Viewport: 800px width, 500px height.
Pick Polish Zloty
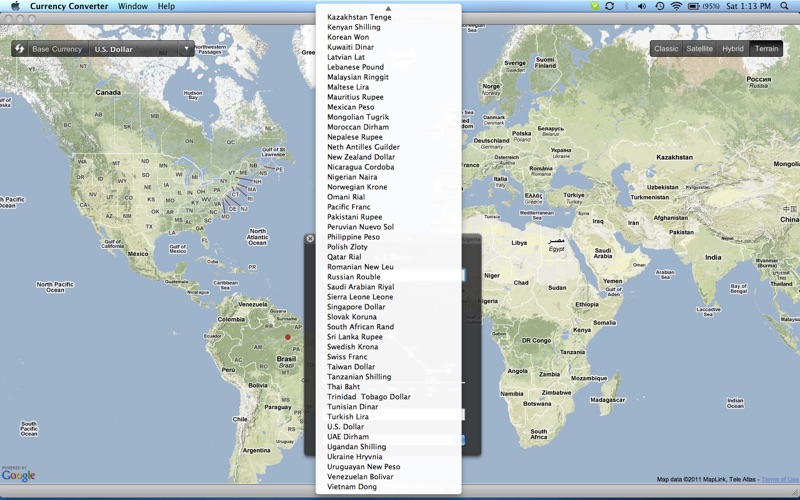click(x=389, y=247)
